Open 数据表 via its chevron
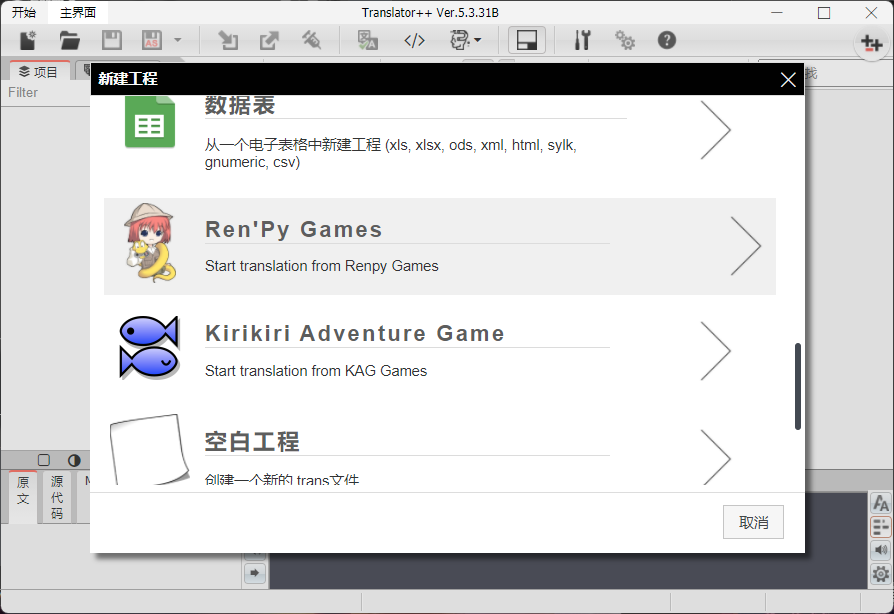 click(716, 129)
